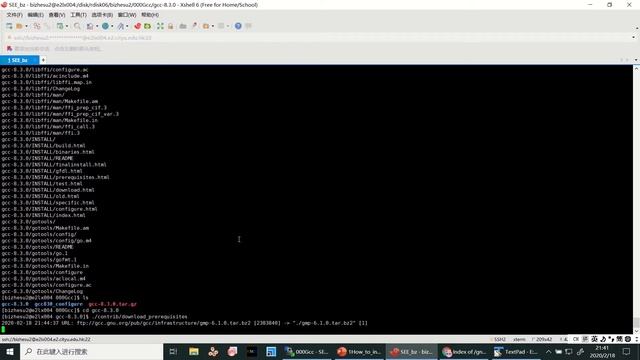
Task: Expand the globe icon dropdown arrow
Action: click(x=112, y=26)
